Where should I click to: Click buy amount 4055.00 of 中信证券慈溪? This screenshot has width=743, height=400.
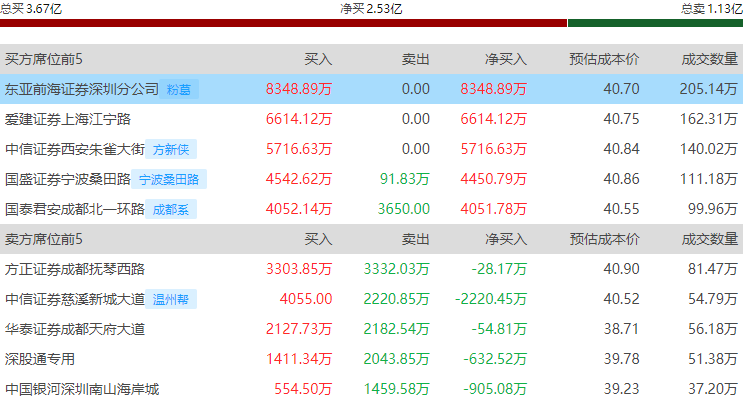click(x=306, y=299)
